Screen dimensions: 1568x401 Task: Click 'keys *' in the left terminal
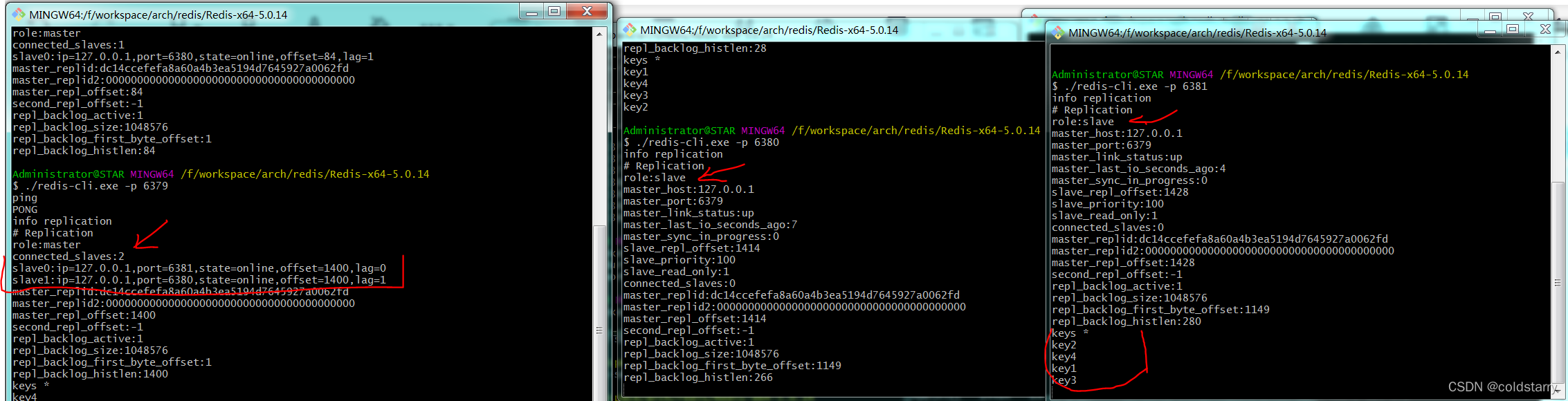[31, 386]
